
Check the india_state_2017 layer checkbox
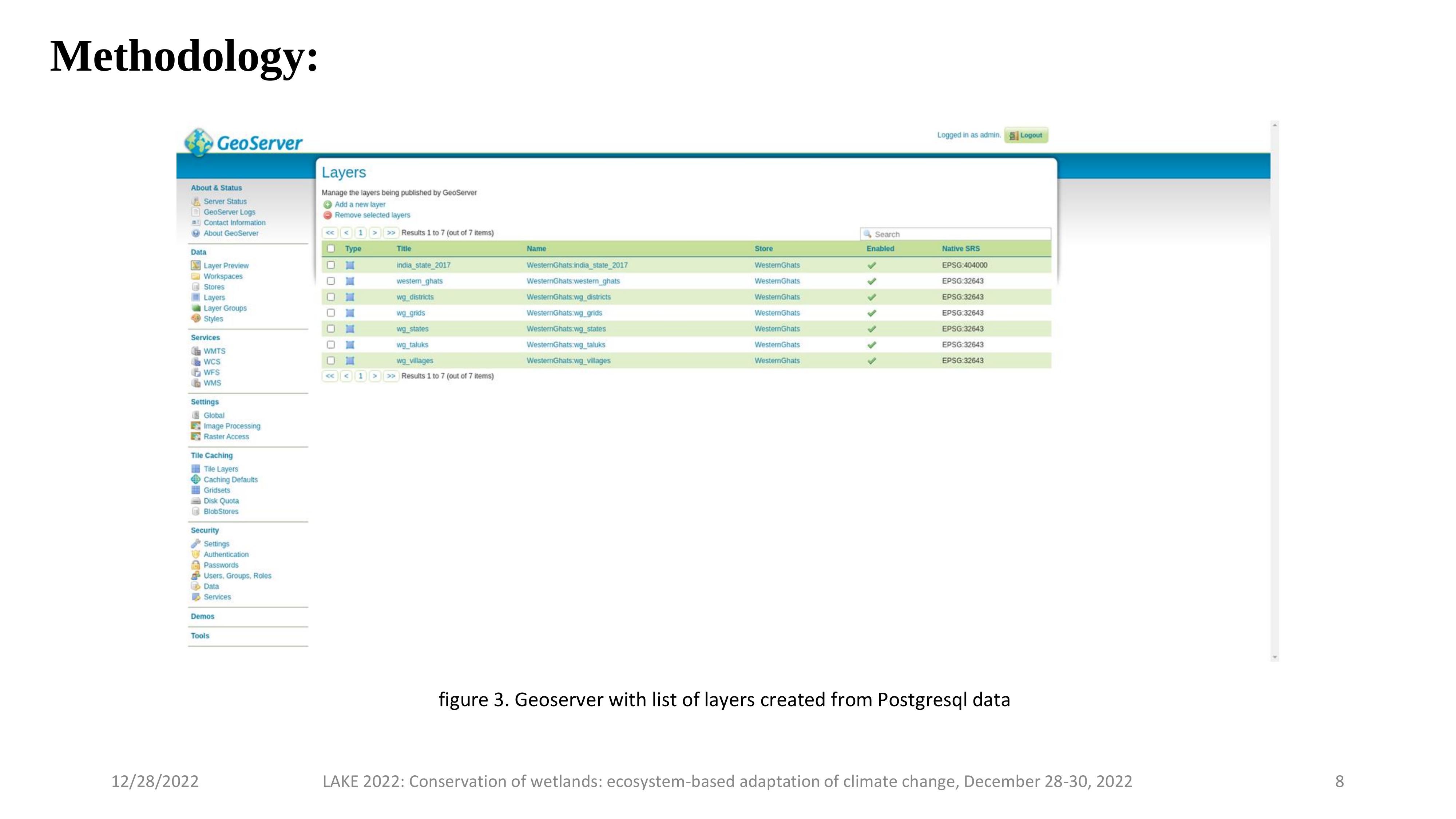click(x=331, y=265)
